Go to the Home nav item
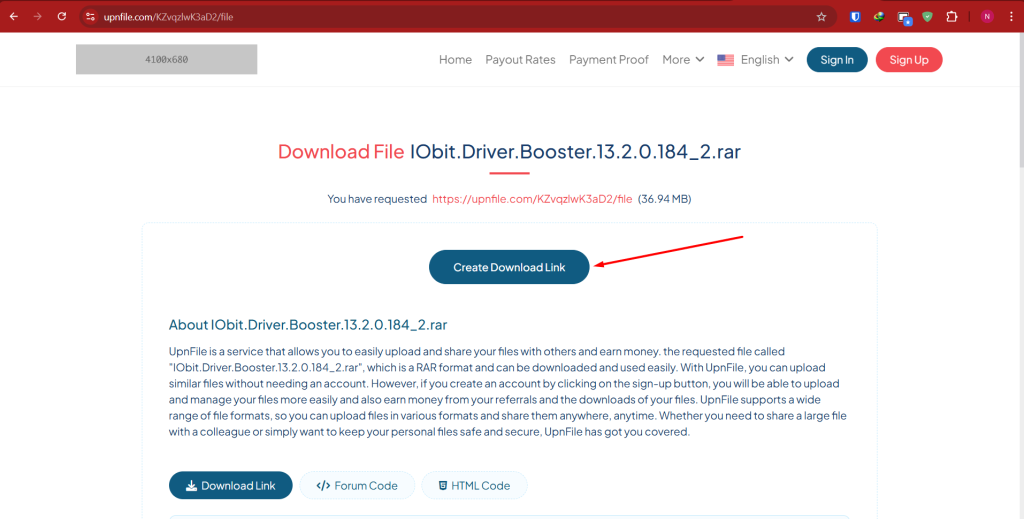1024x519 pixels. tap(455, 59)
